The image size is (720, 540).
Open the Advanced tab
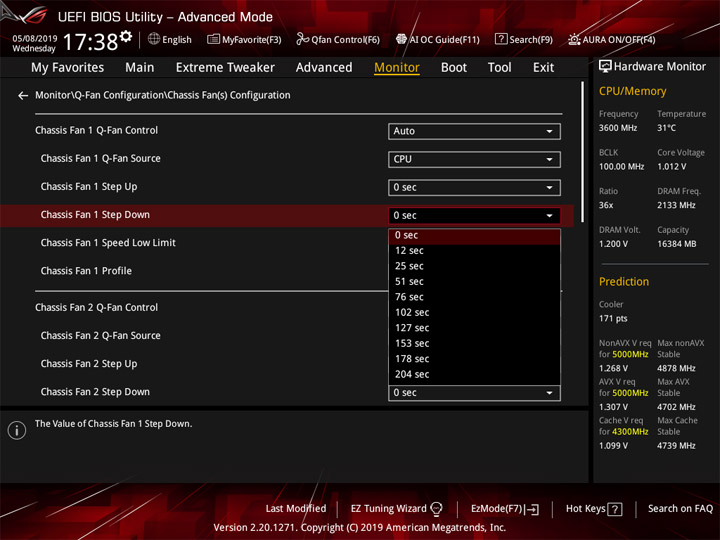(324, 68)
